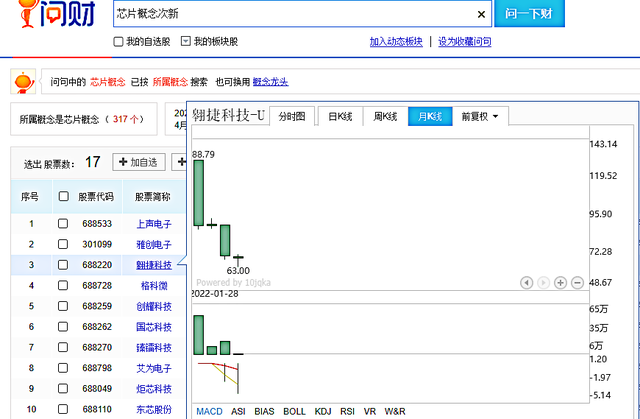Switch to the 周K线 tab
Screen dimensions: 640x419
coord(385,117)
